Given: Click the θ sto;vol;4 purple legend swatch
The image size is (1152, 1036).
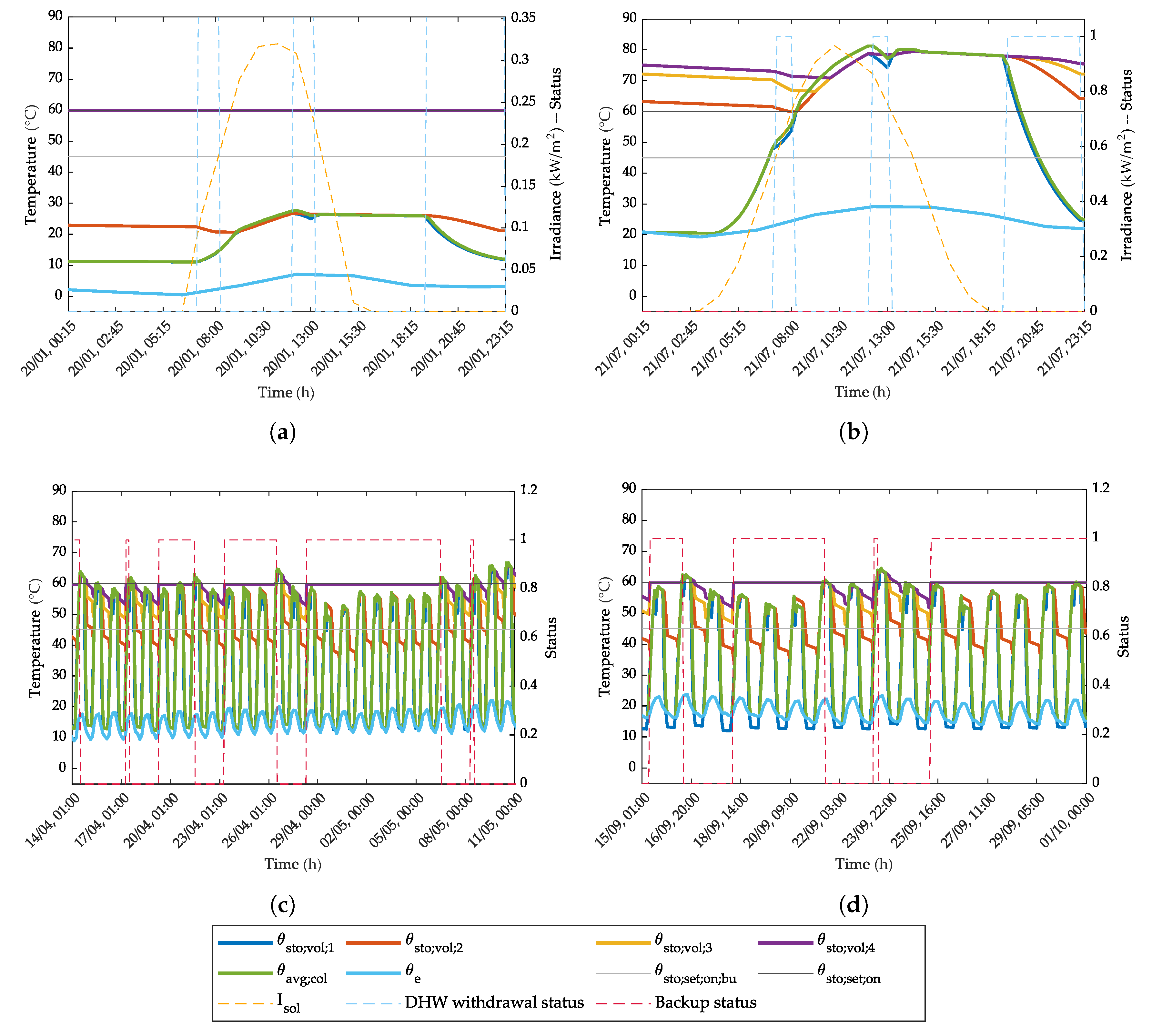Looking at the screenshot, I should (785, 943).
